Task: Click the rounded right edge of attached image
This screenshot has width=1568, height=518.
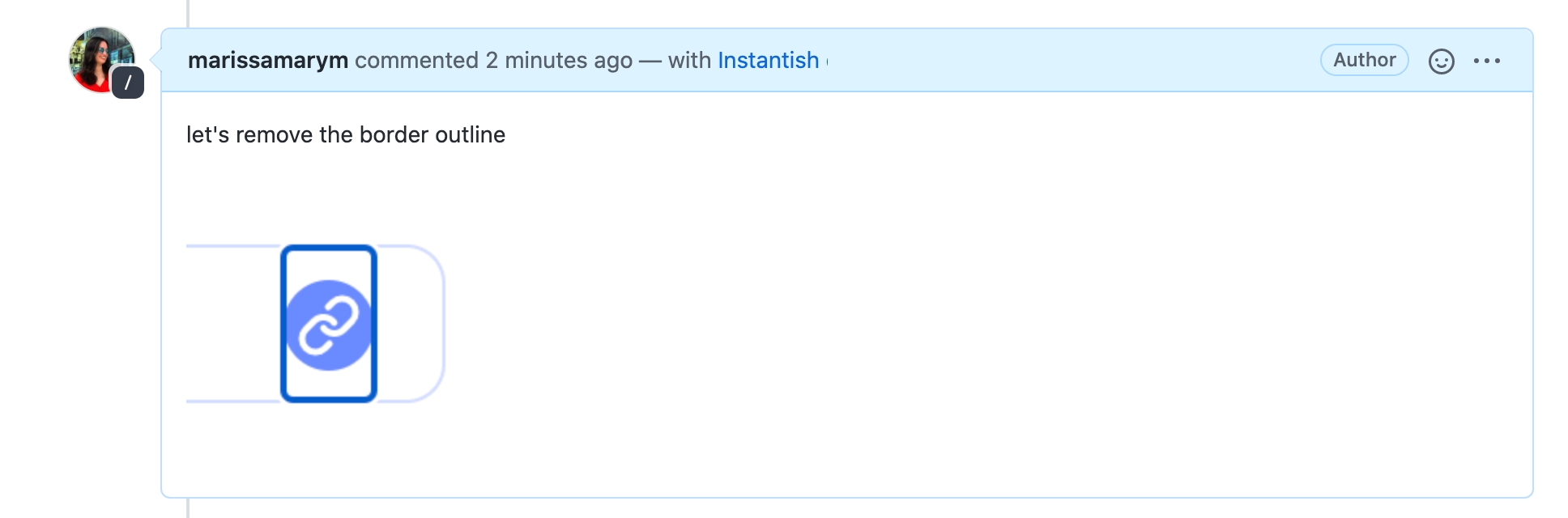Action: click(441, 324)
